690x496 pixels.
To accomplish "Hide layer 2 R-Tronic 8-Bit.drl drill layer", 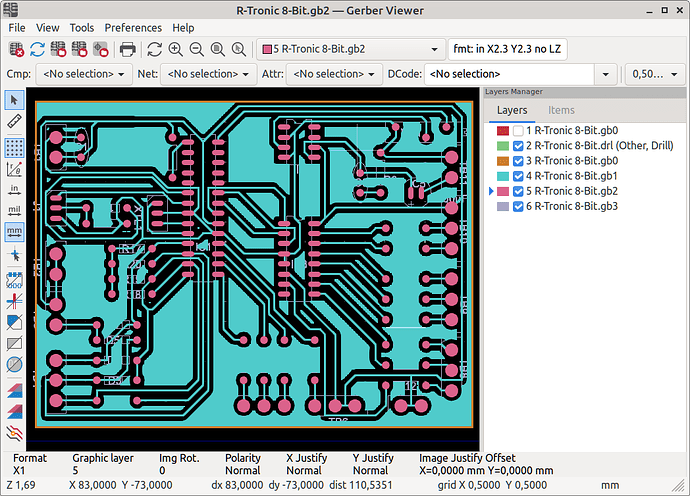I will tap(518, 146).
